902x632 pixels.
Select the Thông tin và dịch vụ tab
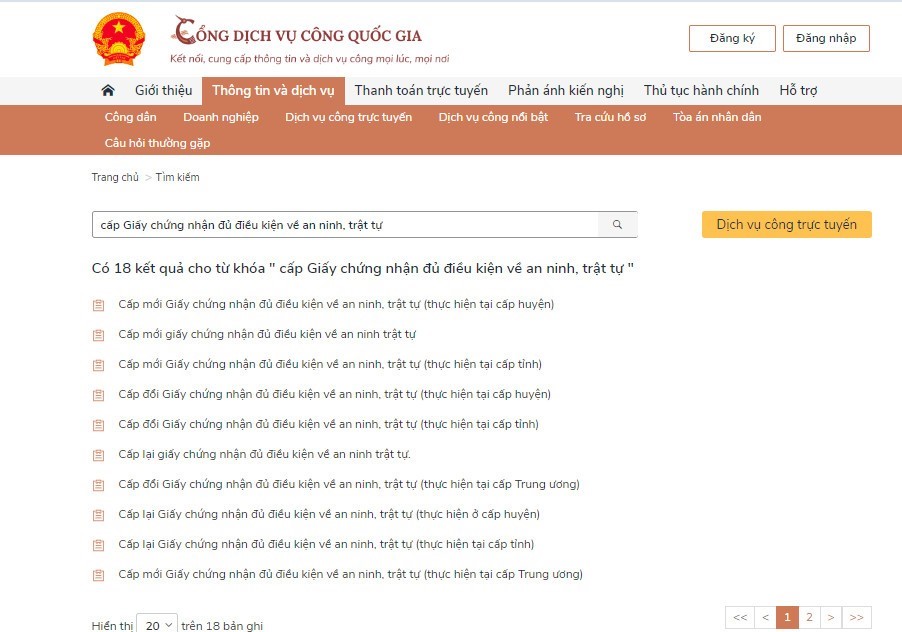pyautogui.click(x=273, y=90)
